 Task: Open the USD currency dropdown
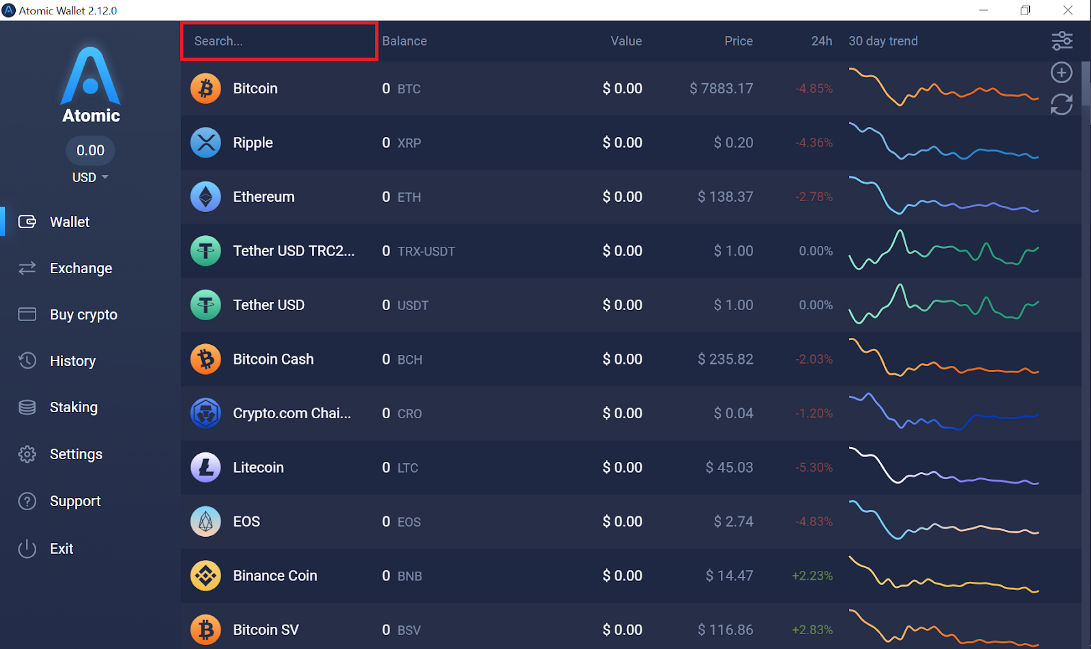click(x=90, y=177)
